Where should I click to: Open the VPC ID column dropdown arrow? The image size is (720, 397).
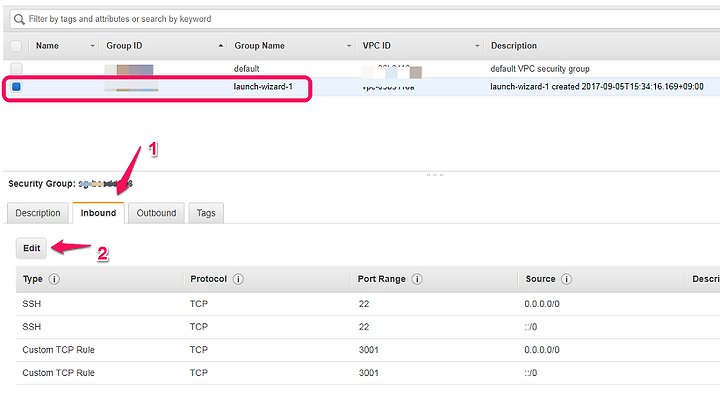[477, 46]
